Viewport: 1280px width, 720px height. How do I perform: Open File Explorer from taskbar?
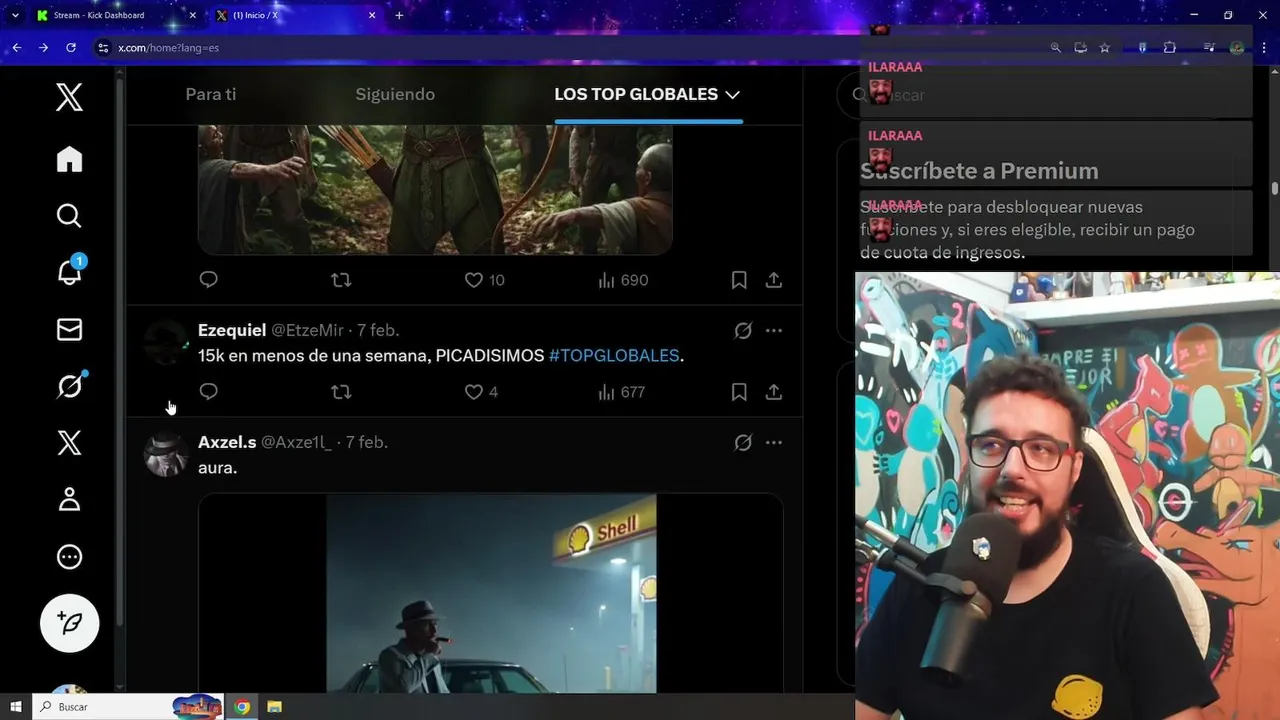[274, 707]
